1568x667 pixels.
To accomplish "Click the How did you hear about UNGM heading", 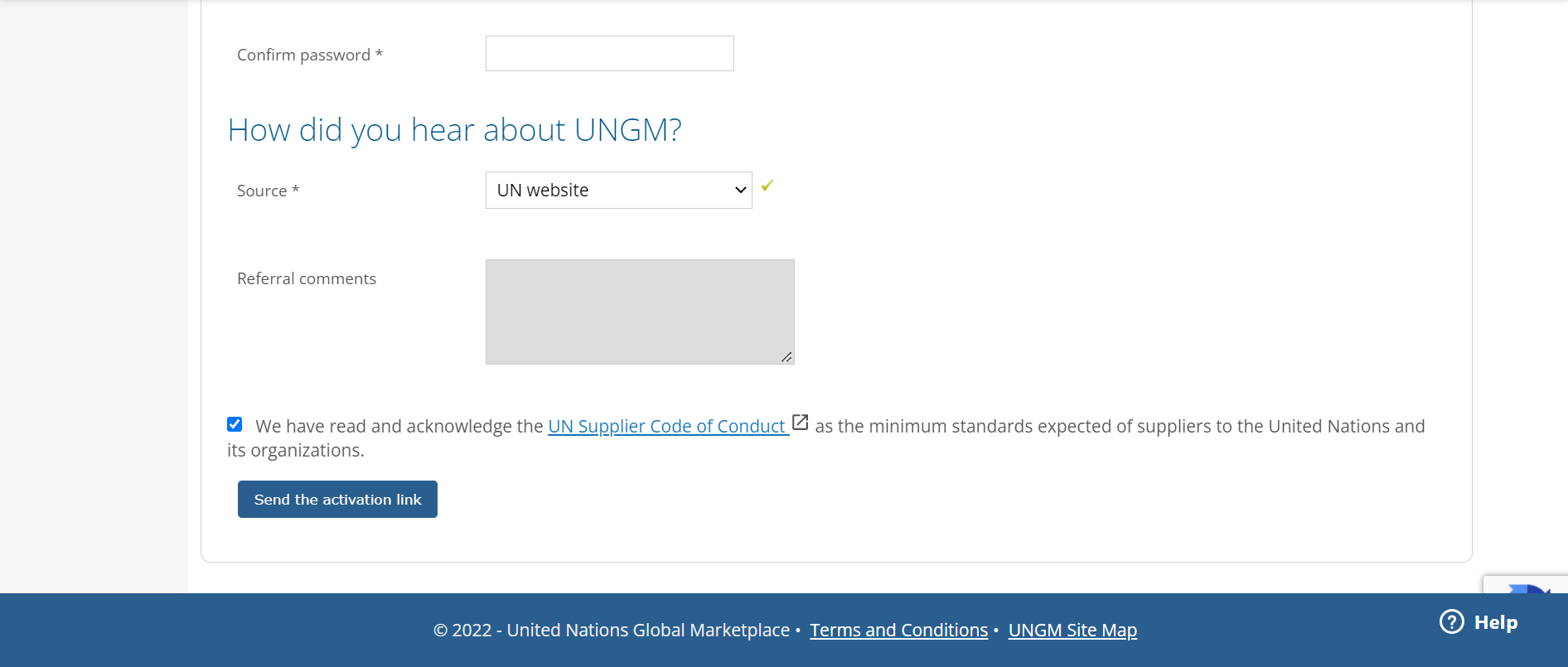I will [455, 130].
